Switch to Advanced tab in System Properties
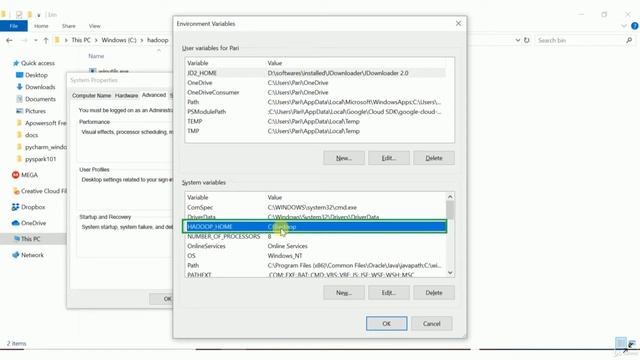Viewport: 640px width, 360px height. pos(154,95)
